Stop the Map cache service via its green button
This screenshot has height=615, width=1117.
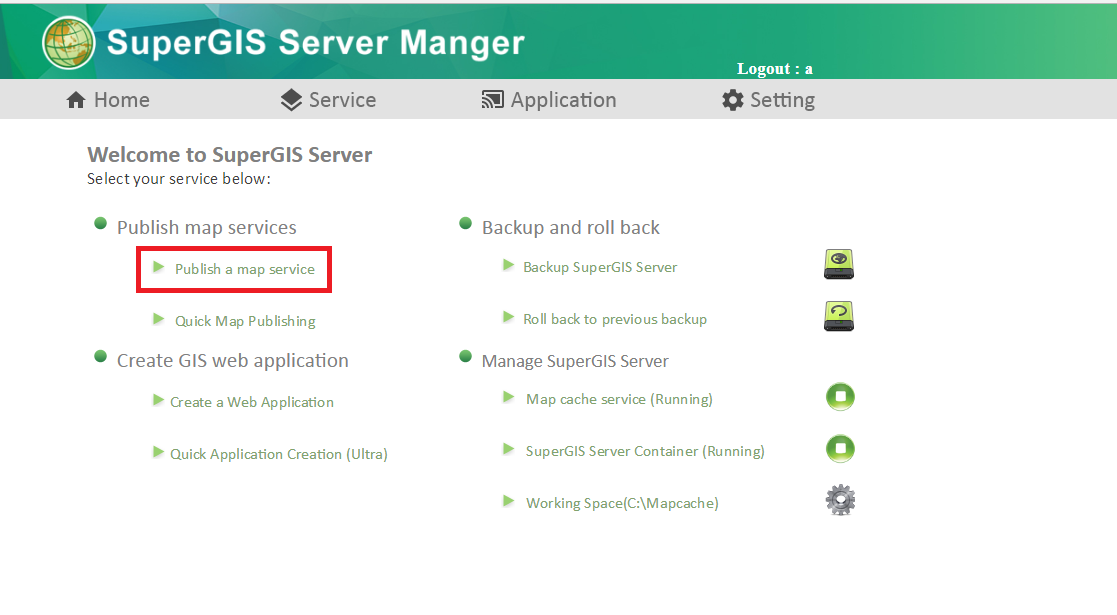[x=841, y=396]
